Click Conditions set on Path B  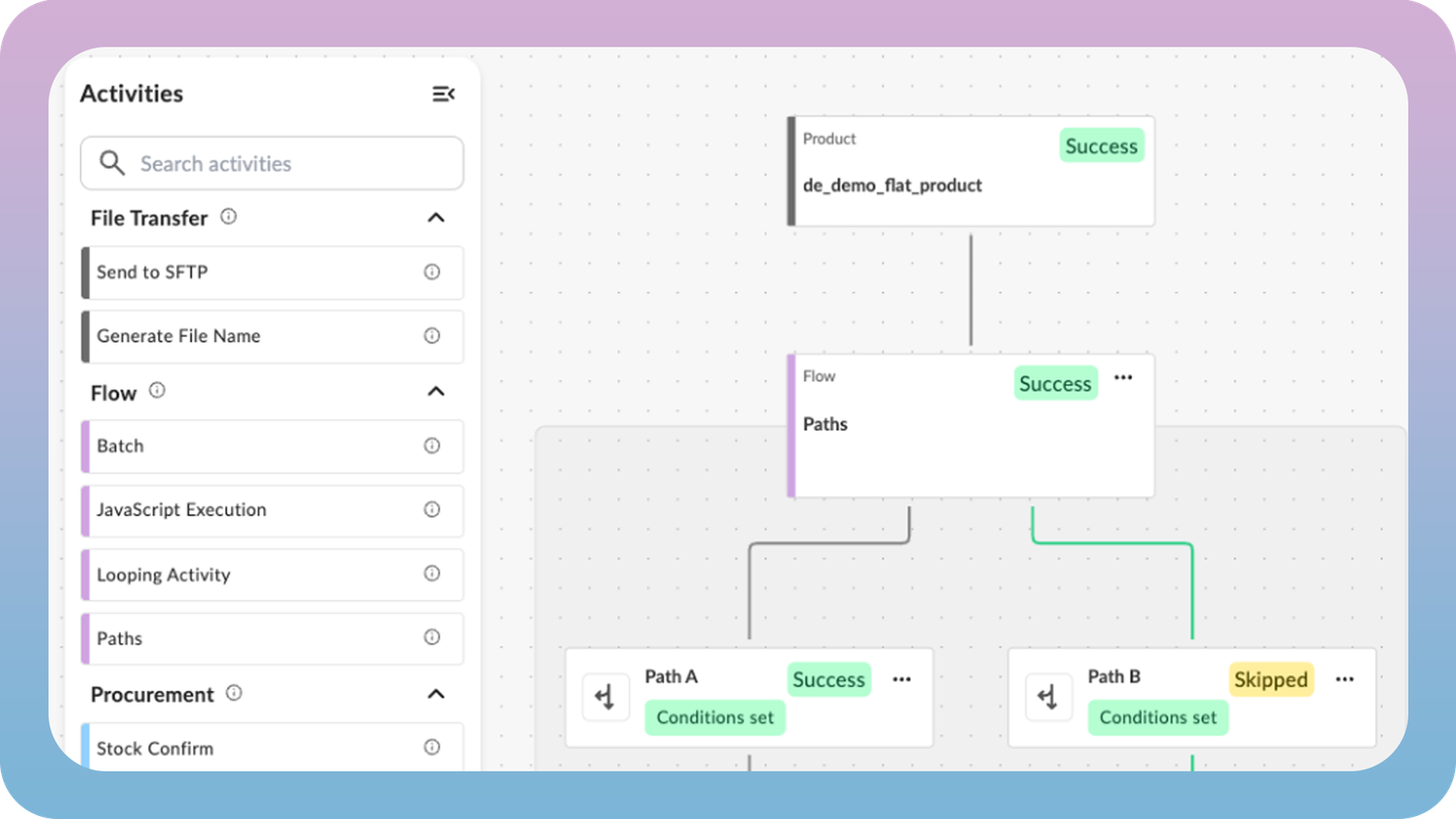tap(1158, 717)
